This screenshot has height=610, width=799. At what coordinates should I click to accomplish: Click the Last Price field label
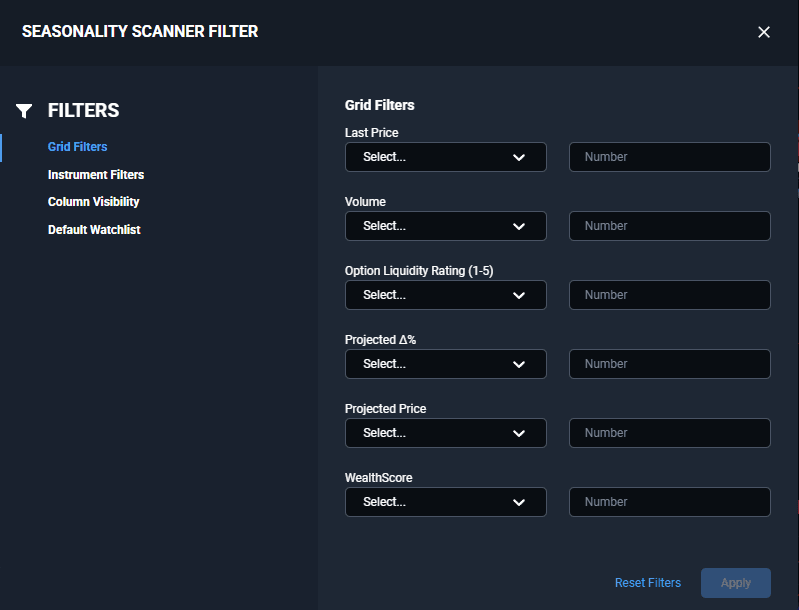(371, 132)
